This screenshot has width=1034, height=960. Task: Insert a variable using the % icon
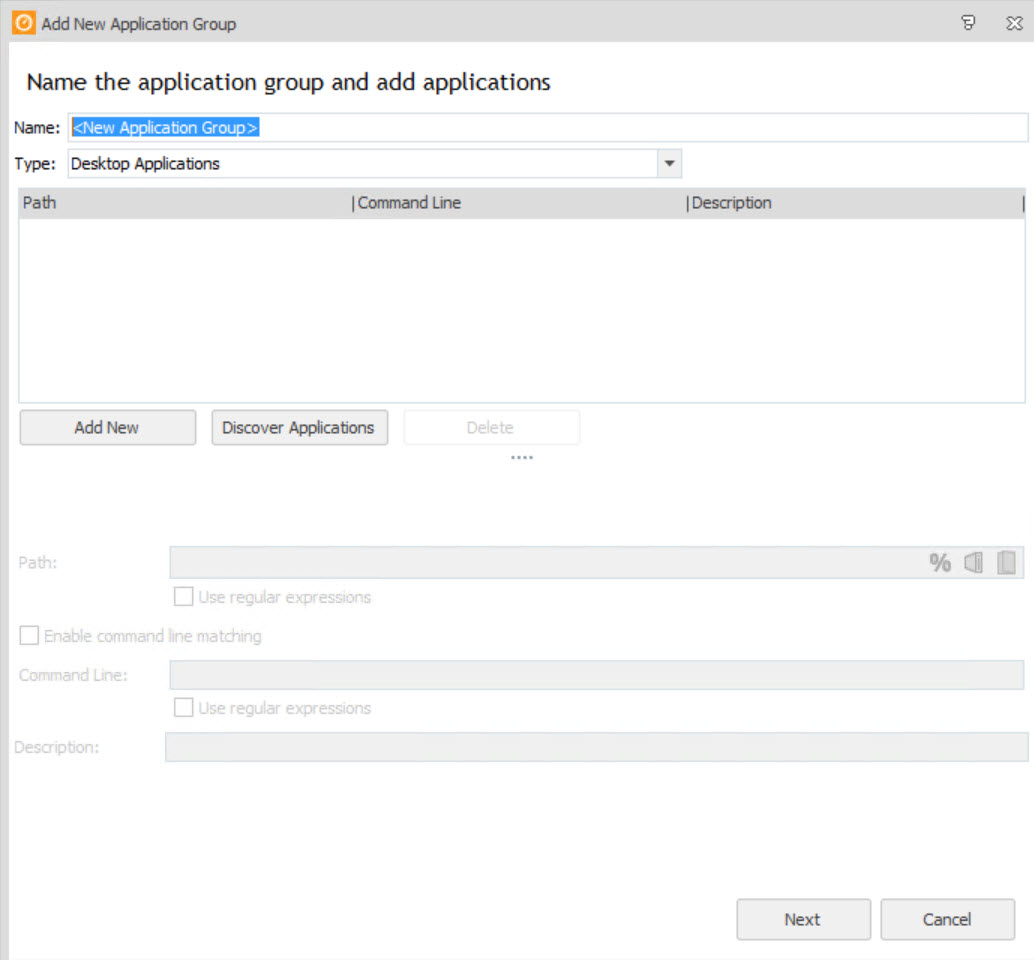940,562
